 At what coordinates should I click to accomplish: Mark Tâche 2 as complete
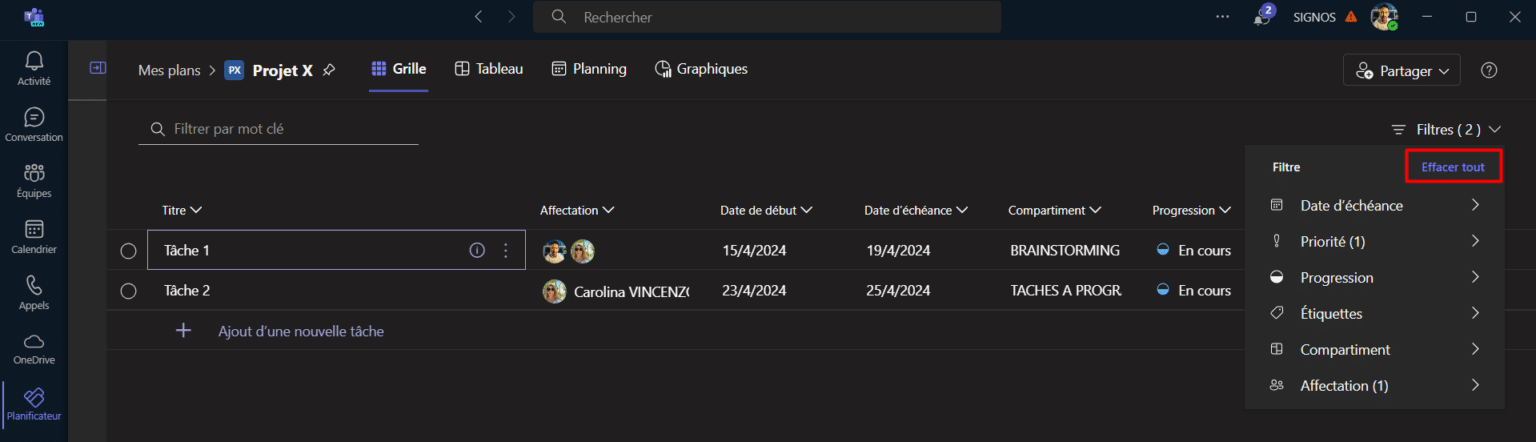128,291
